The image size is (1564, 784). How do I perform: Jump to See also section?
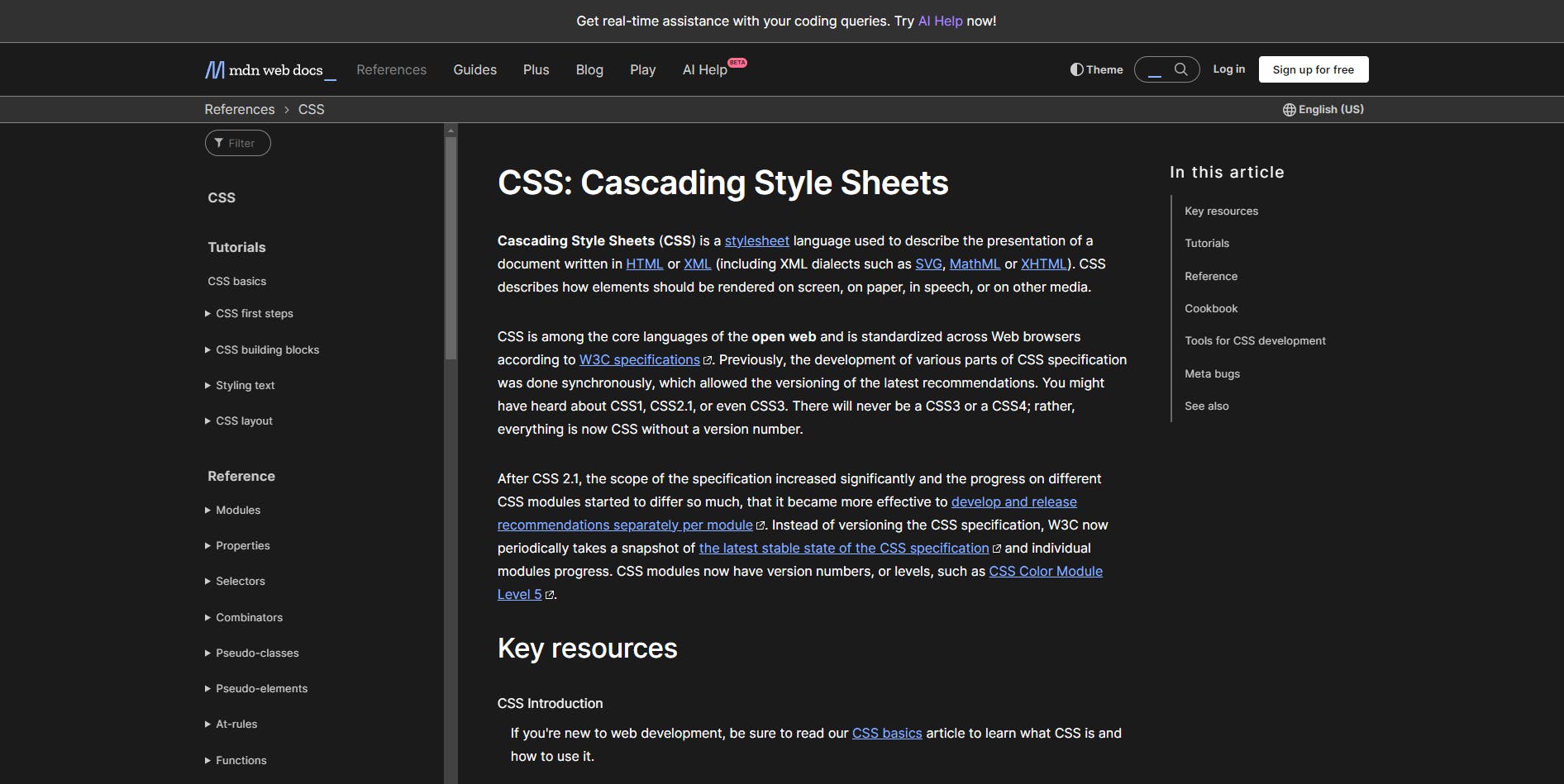point(1207,406)
